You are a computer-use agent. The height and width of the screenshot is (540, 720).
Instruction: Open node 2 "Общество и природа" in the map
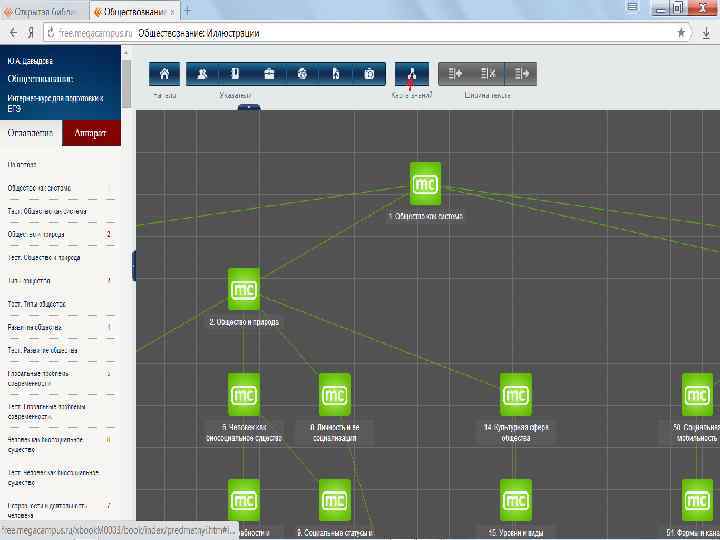244,289
